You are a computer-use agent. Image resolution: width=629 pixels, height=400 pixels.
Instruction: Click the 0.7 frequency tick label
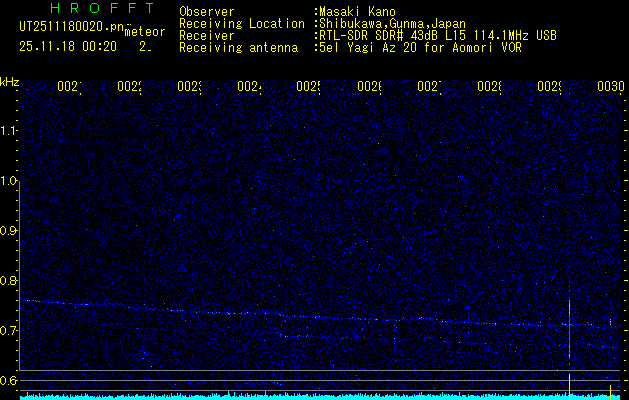(x=10, y=330)
